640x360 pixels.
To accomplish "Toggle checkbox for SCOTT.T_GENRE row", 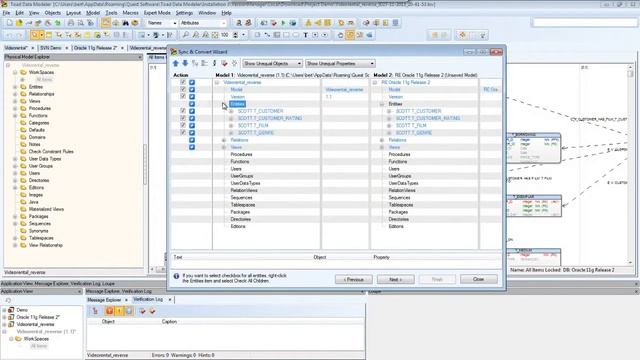I will click(x=183, y=132).
